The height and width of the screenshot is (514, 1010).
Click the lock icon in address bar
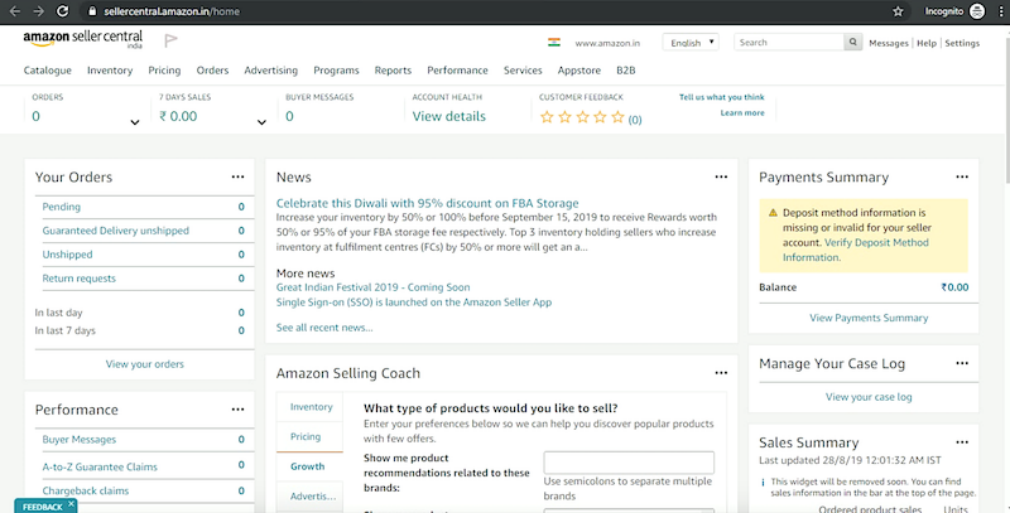[x=92, y=11]
